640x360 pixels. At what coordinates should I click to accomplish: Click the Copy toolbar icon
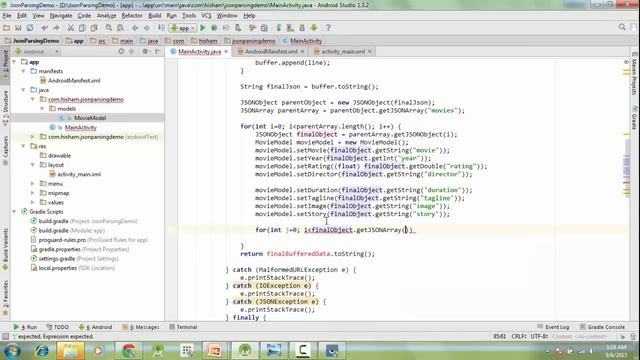pyautogui.click(x=82, y=28)
